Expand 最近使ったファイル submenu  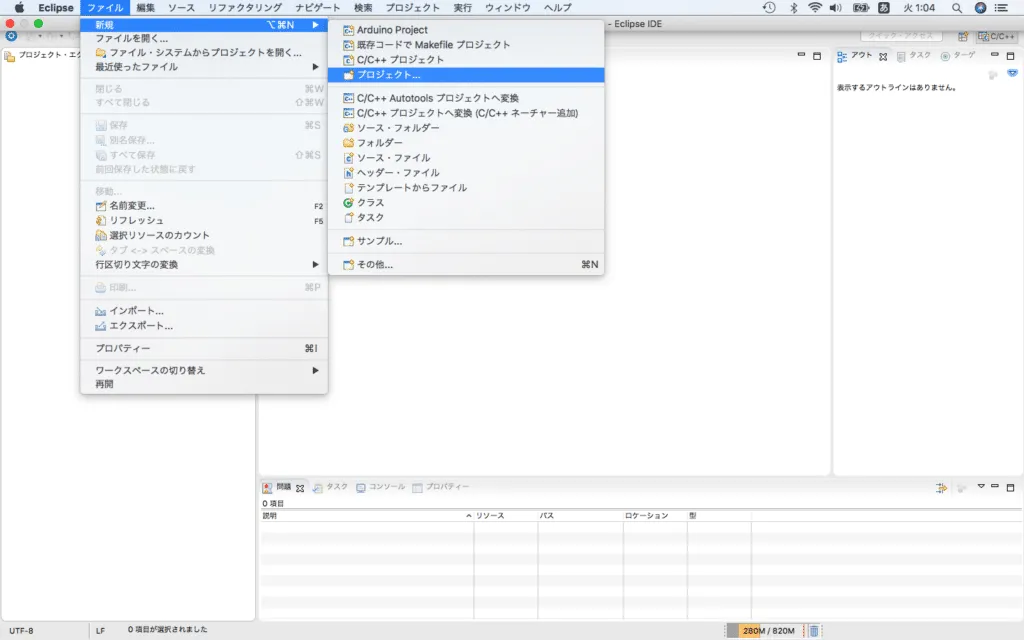(204, 67)
